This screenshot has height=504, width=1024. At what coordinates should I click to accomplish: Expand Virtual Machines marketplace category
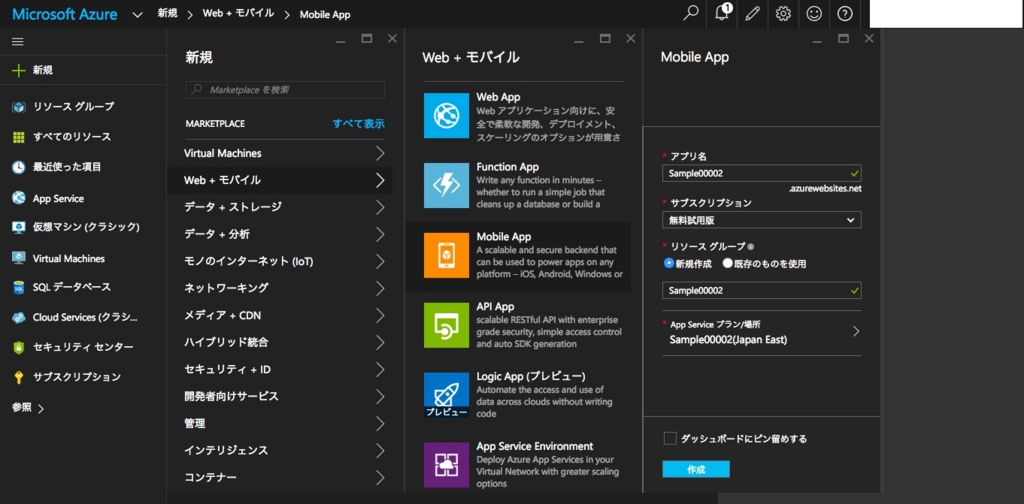(380, 153)
